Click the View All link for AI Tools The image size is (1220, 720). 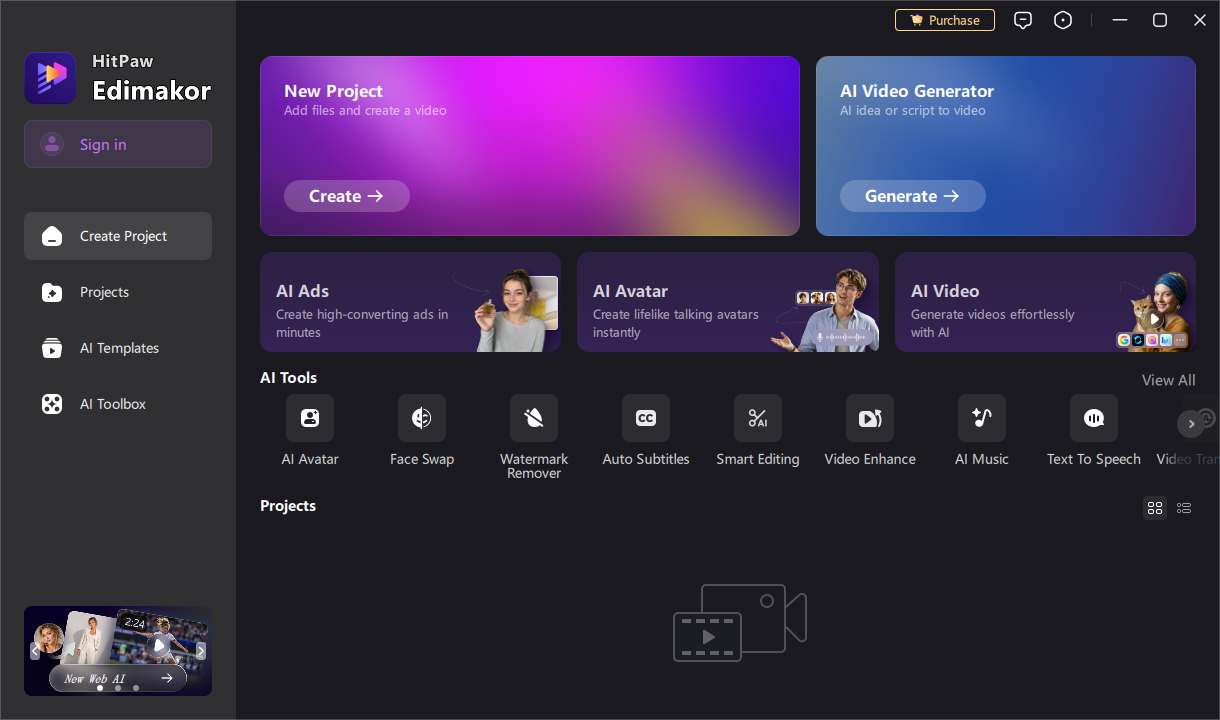[1168, 380]
